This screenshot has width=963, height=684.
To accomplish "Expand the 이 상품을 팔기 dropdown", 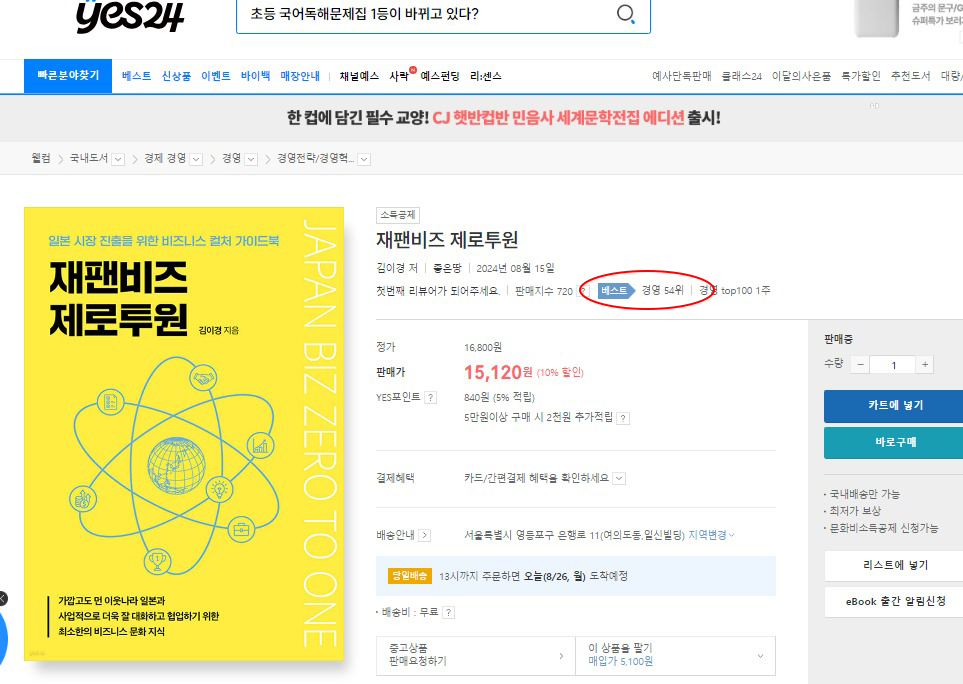I will [760, 655].
